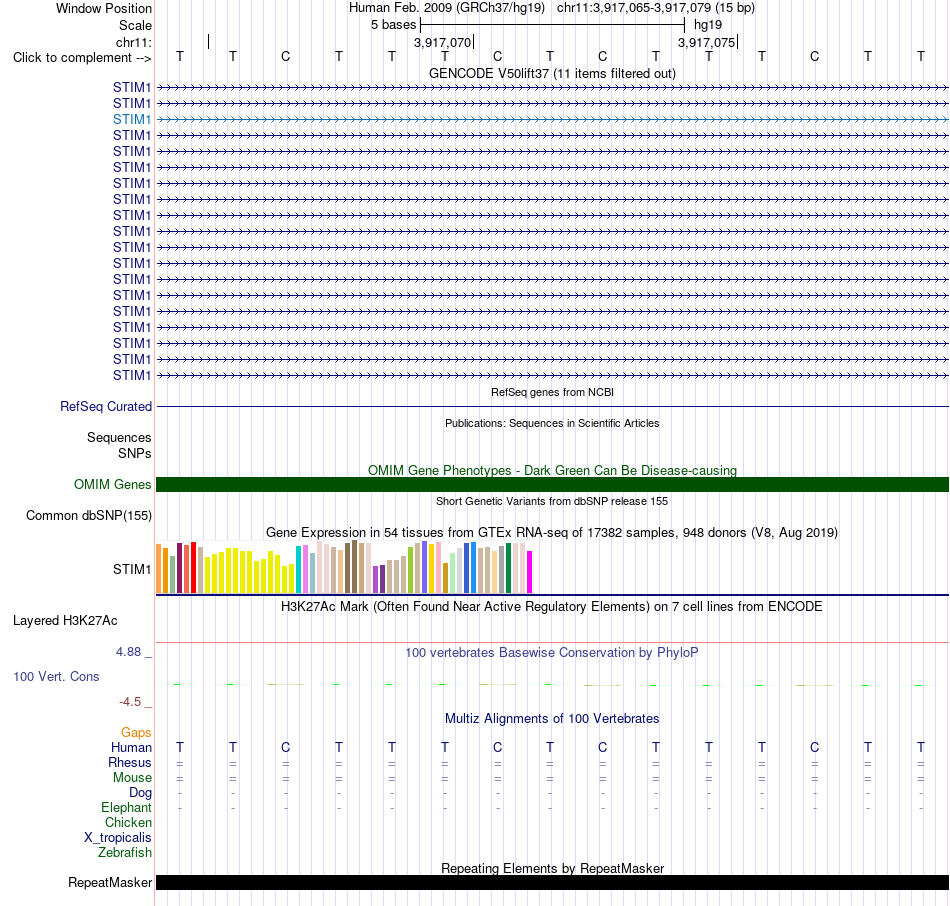Click 'Repeating Elements by RepeatMasker' title
The width and height of the screenshot is (950, 906).
(x=552, y=868)
